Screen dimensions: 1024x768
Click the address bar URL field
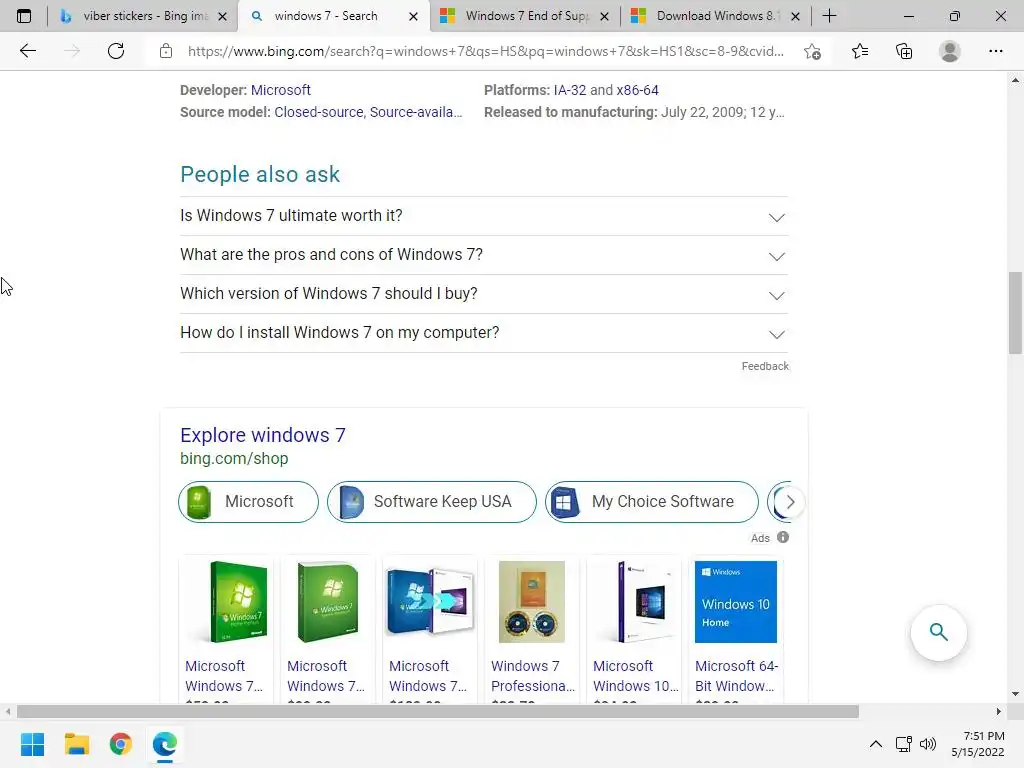click(x=486, y=52)
